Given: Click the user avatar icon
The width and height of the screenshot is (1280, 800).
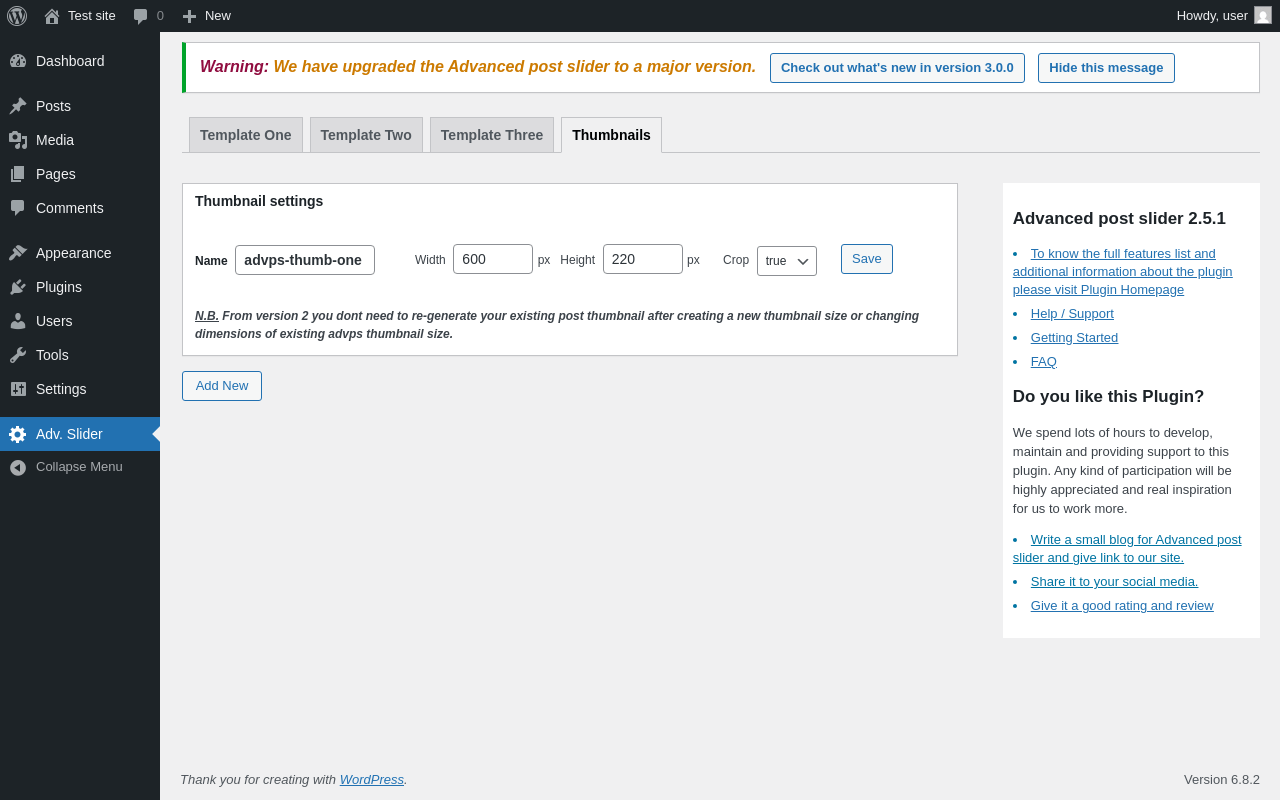Looking at the screenshot, I should pos(1263,15).
